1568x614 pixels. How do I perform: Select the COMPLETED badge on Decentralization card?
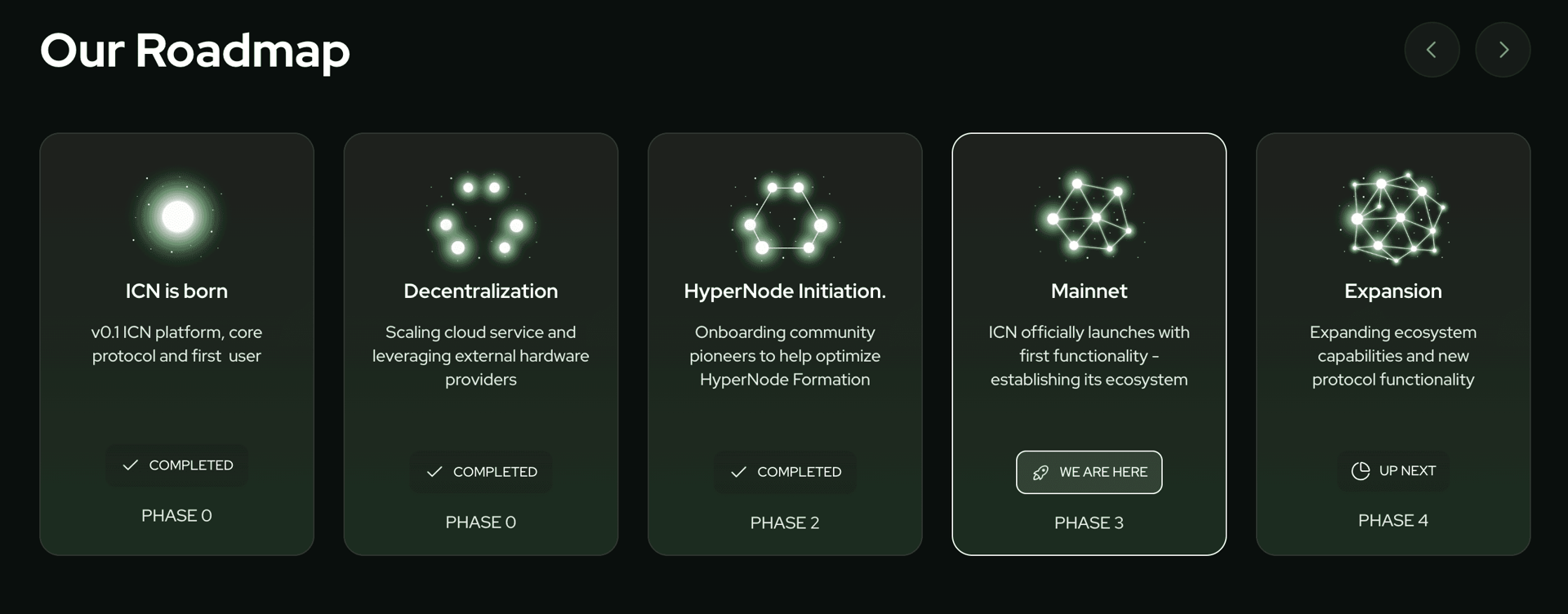point(480,472)
